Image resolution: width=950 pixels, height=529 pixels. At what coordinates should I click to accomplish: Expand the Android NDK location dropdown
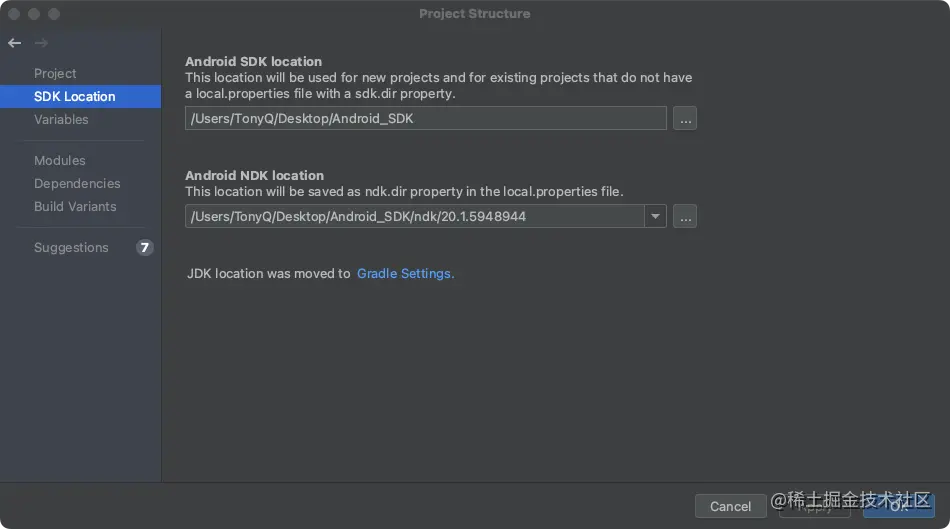coord(655,216)
